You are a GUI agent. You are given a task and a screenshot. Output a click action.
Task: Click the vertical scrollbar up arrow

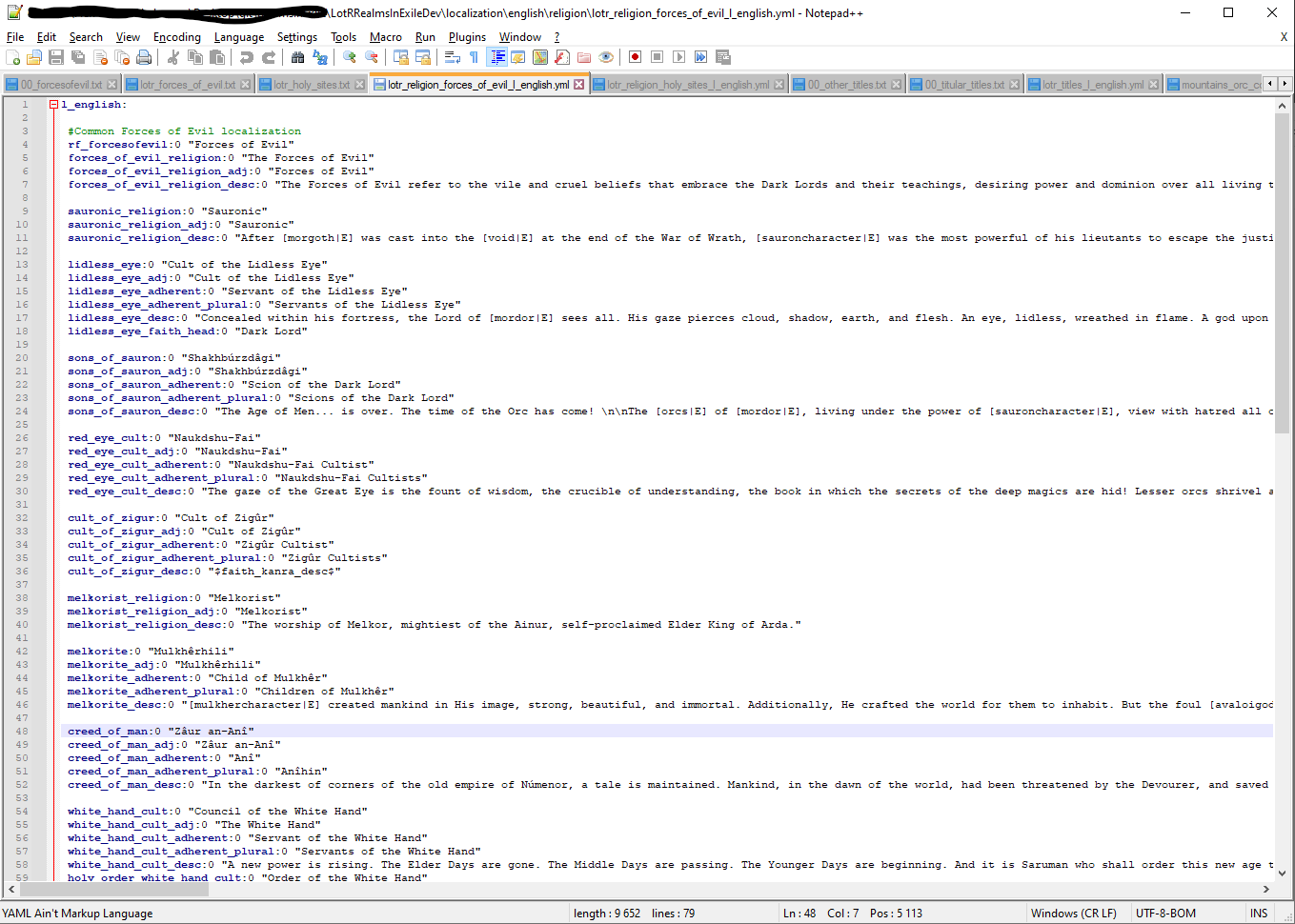[x=1282, y=106]
